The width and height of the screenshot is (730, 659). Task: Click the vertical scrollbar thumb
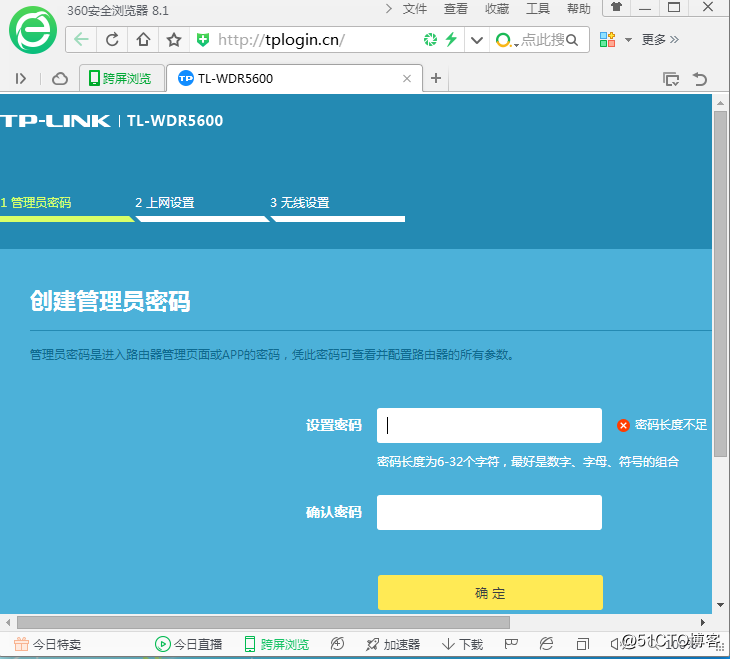pos(720,283)
